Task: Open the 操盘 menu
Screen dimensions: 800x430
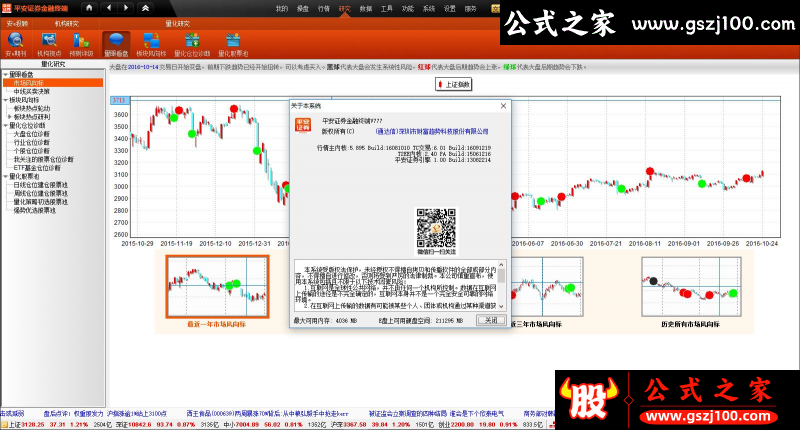Action: 303,9
